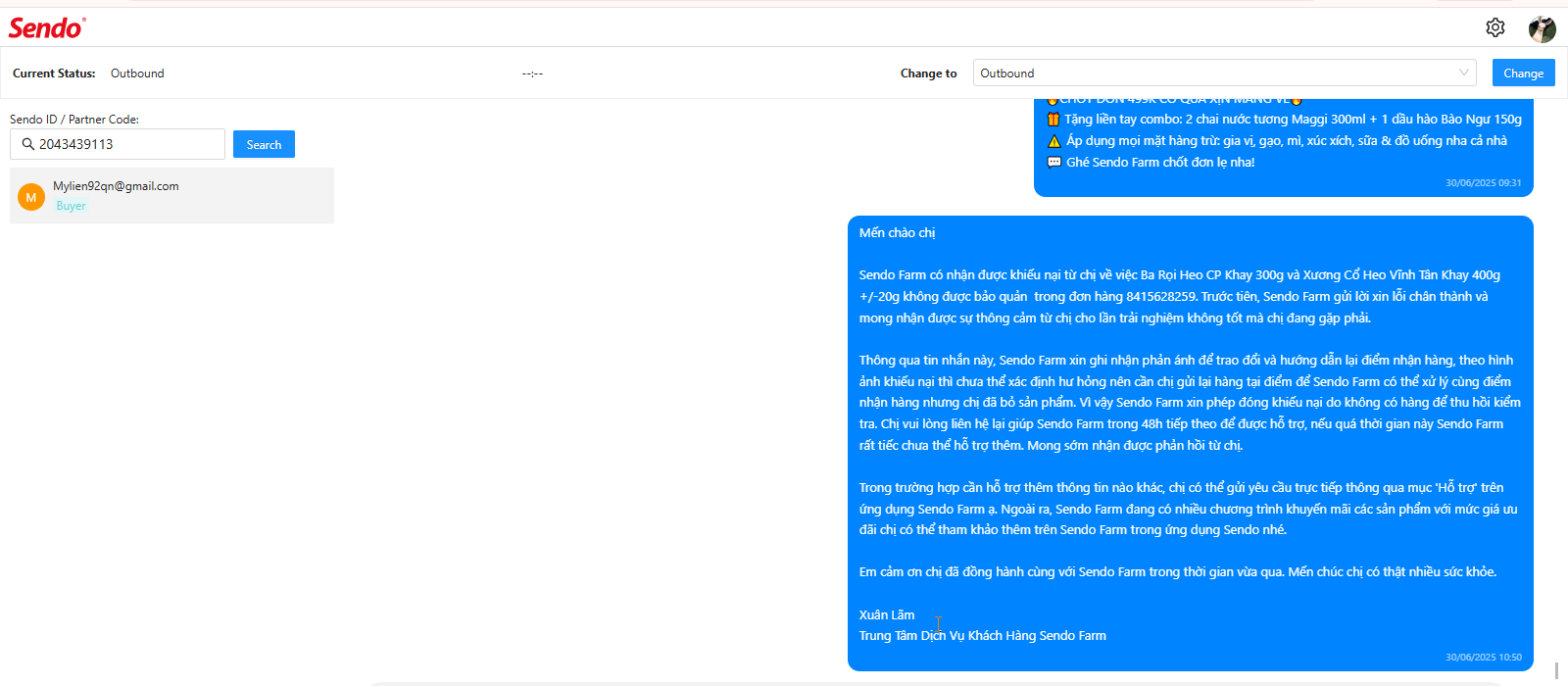Click the search magnifier icon in ID field
This screenshot has height=686, width=1568.
pos(28,144)
